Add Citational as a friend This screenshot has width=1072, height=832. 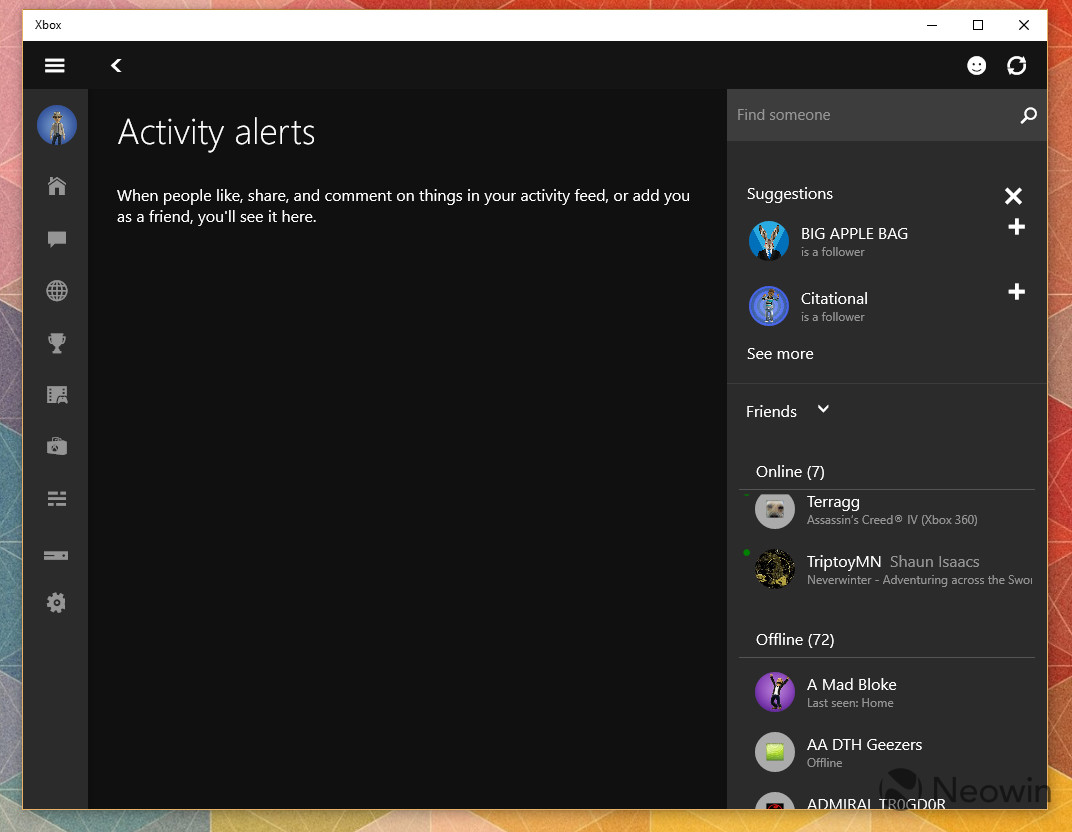point(1017,292)
